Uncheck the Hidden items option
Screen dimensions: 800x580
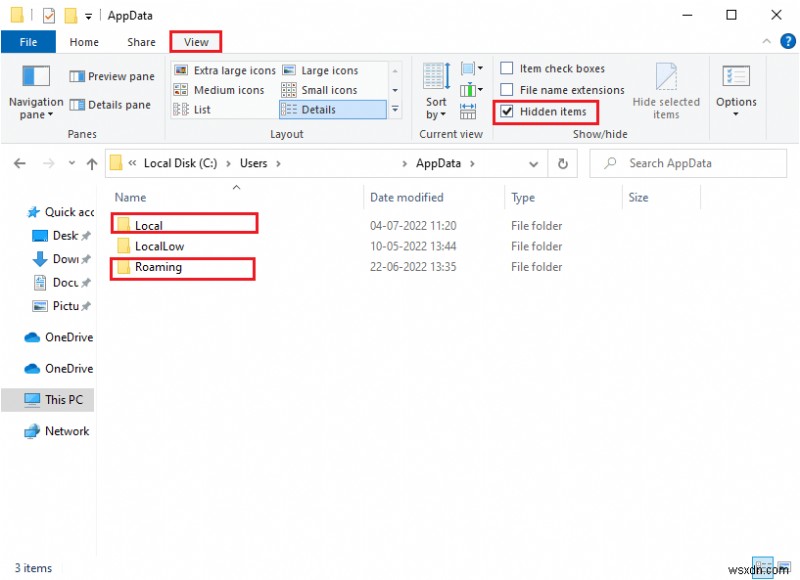click(506, 112)
